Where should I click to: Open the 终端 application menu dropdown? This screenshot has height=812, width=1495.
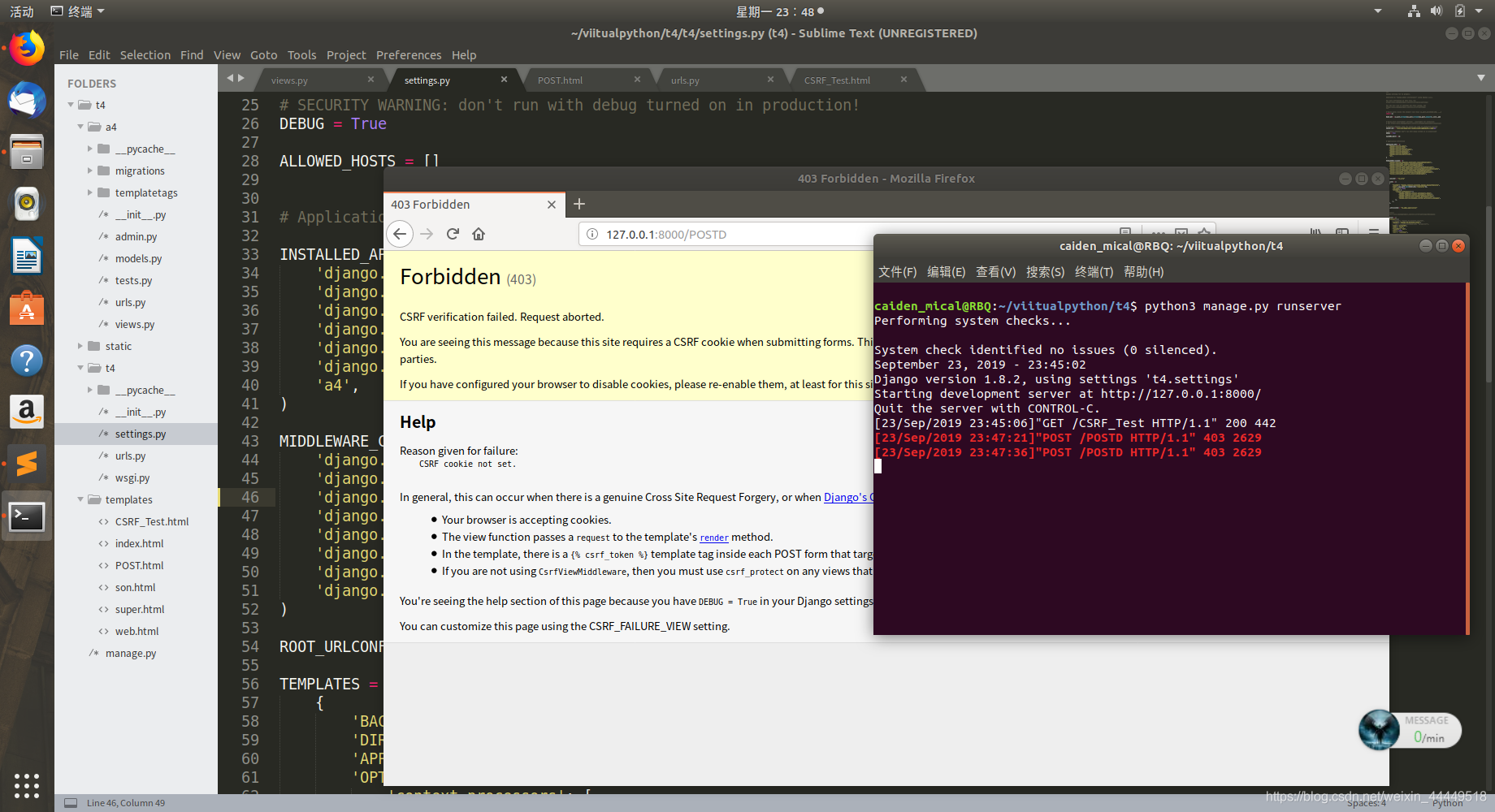click(x=78, y=11)
